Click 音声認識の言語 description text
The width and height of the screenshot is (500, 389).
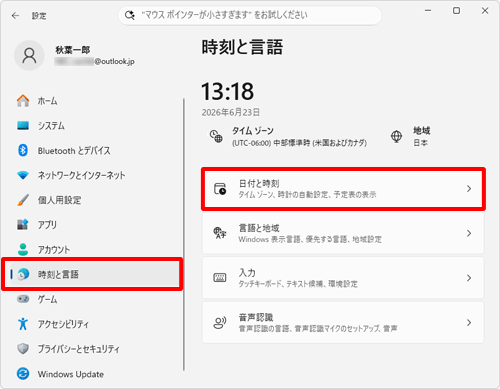coord(318,328)
